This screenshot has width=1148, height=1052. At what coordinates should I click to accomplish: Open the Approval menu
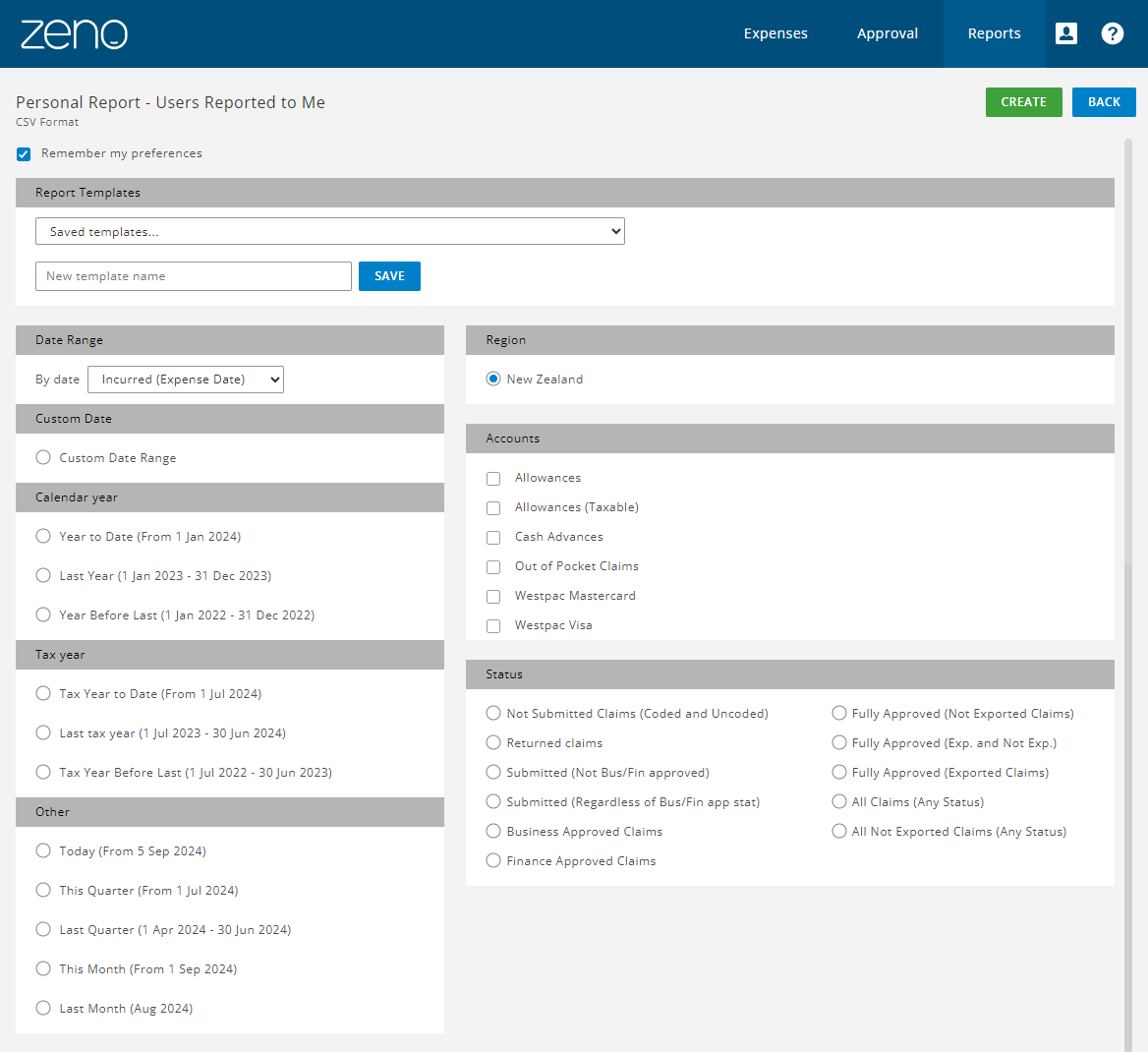click(x=888, y=33)
